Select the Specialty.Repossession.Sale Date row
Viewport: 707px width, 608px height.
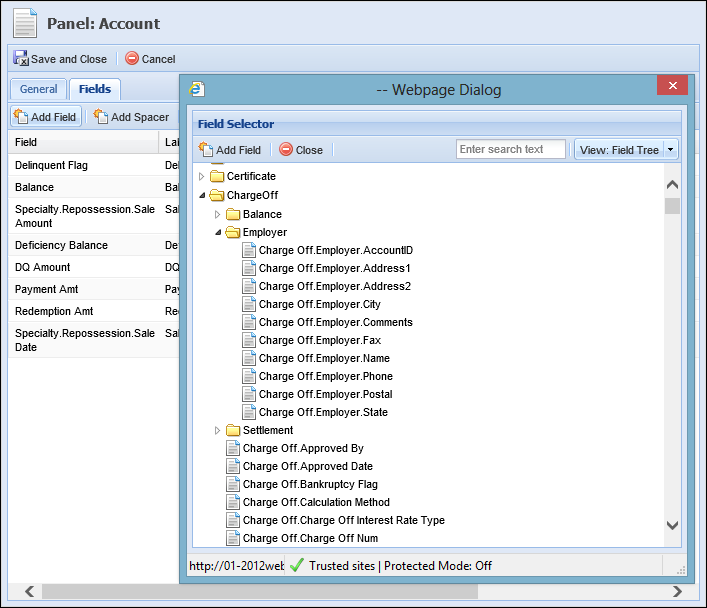tap(94, 340)
